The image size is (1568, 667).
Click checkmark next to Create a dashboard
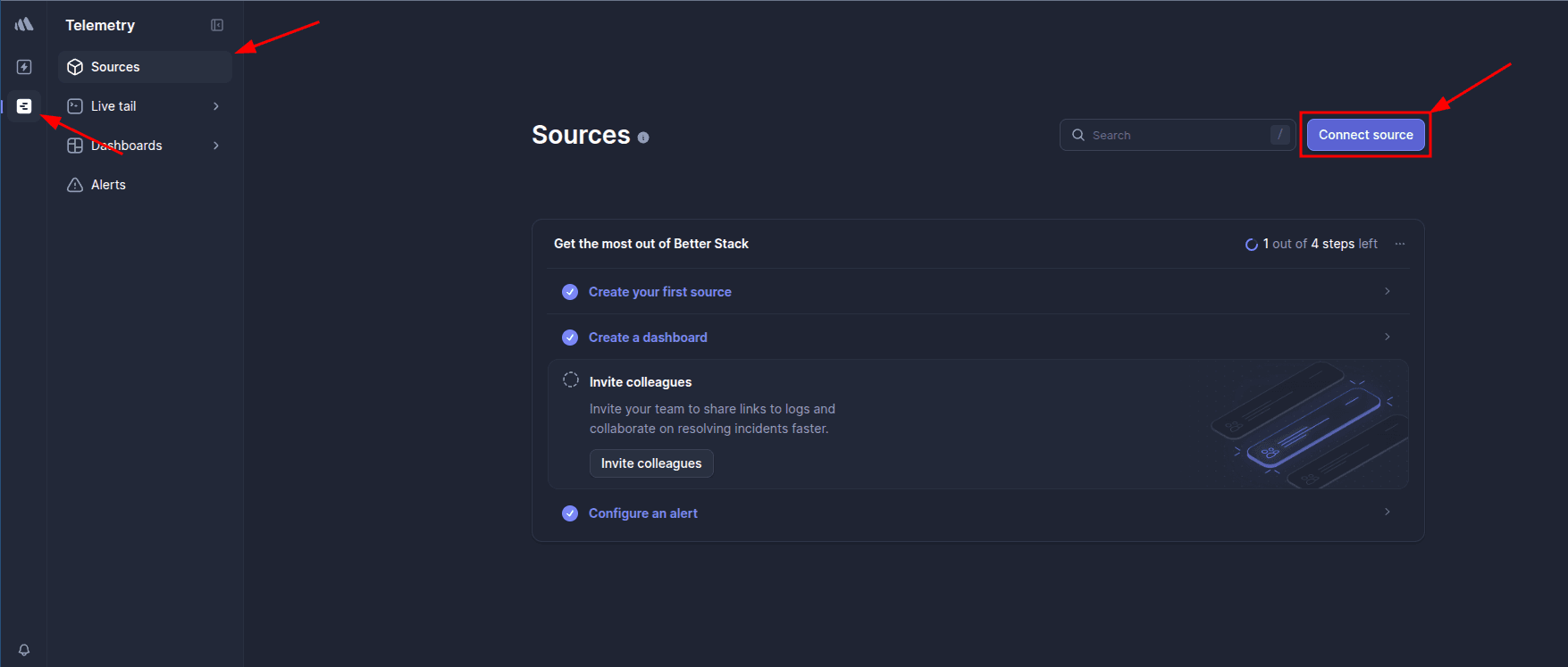click(570, 338)
